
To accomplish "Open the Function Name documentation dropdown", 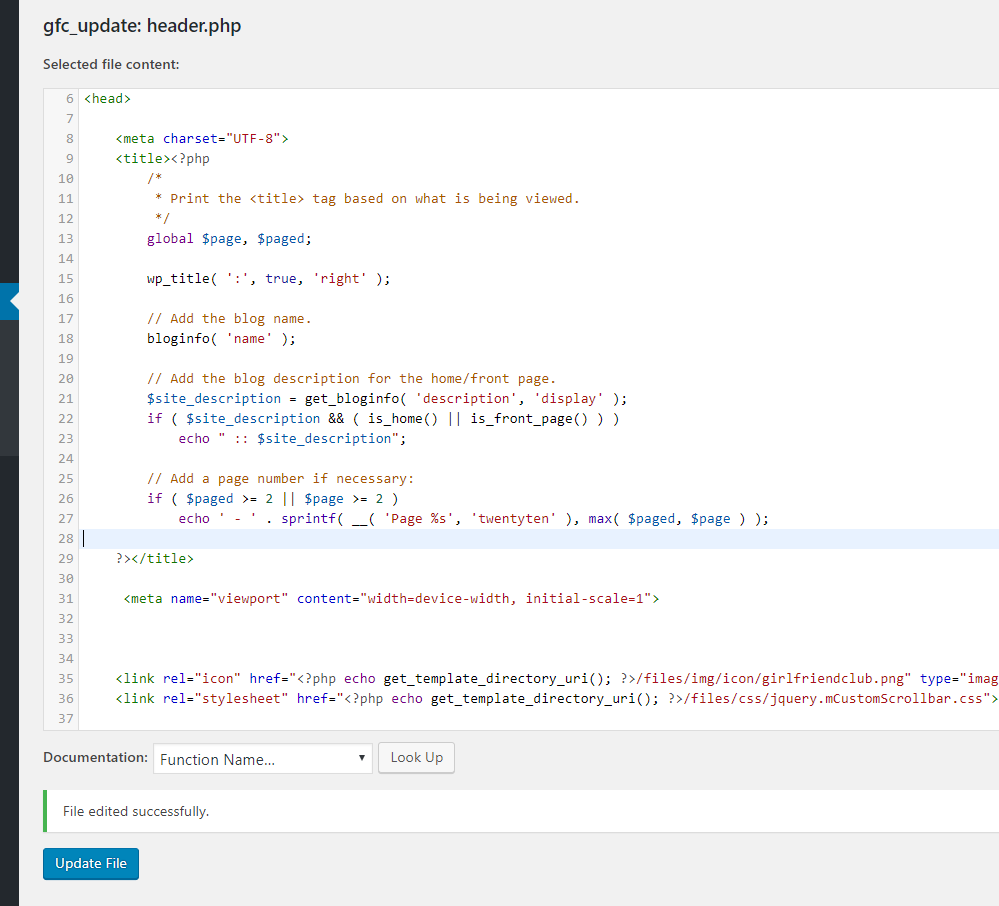I will [x=262, y=759].
